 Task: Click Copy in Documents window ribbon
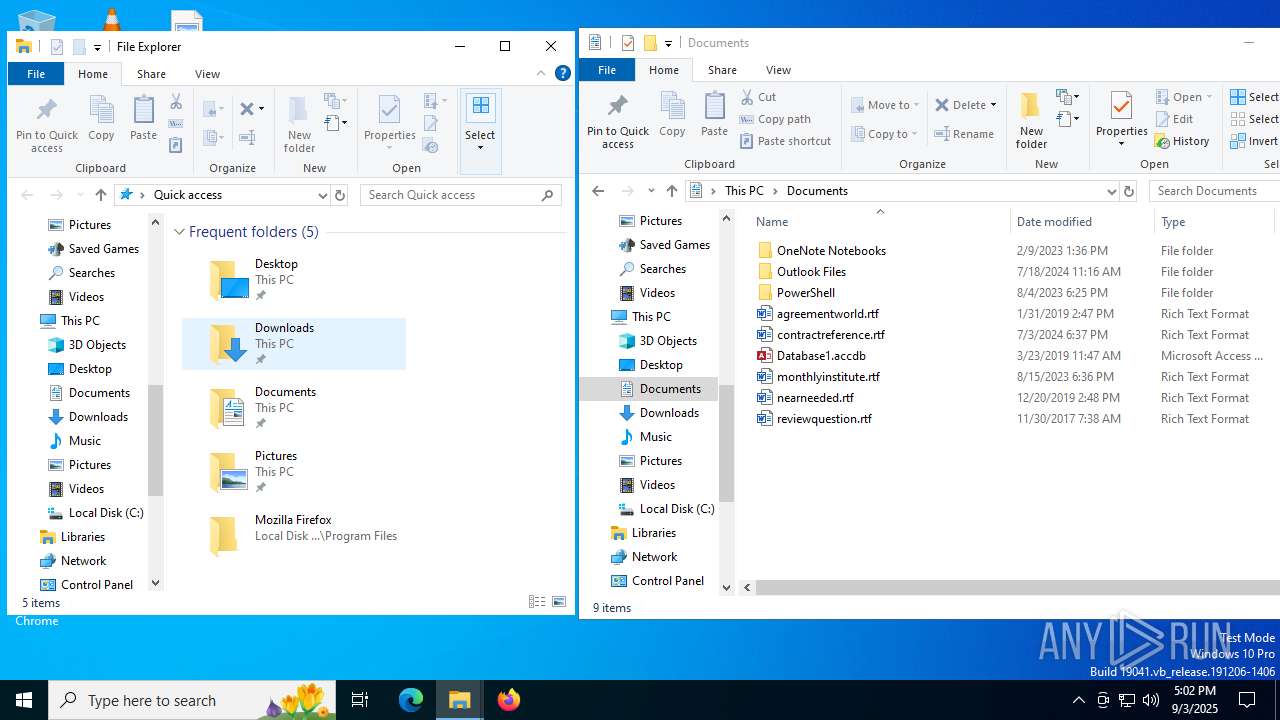(x=672, y=115)
